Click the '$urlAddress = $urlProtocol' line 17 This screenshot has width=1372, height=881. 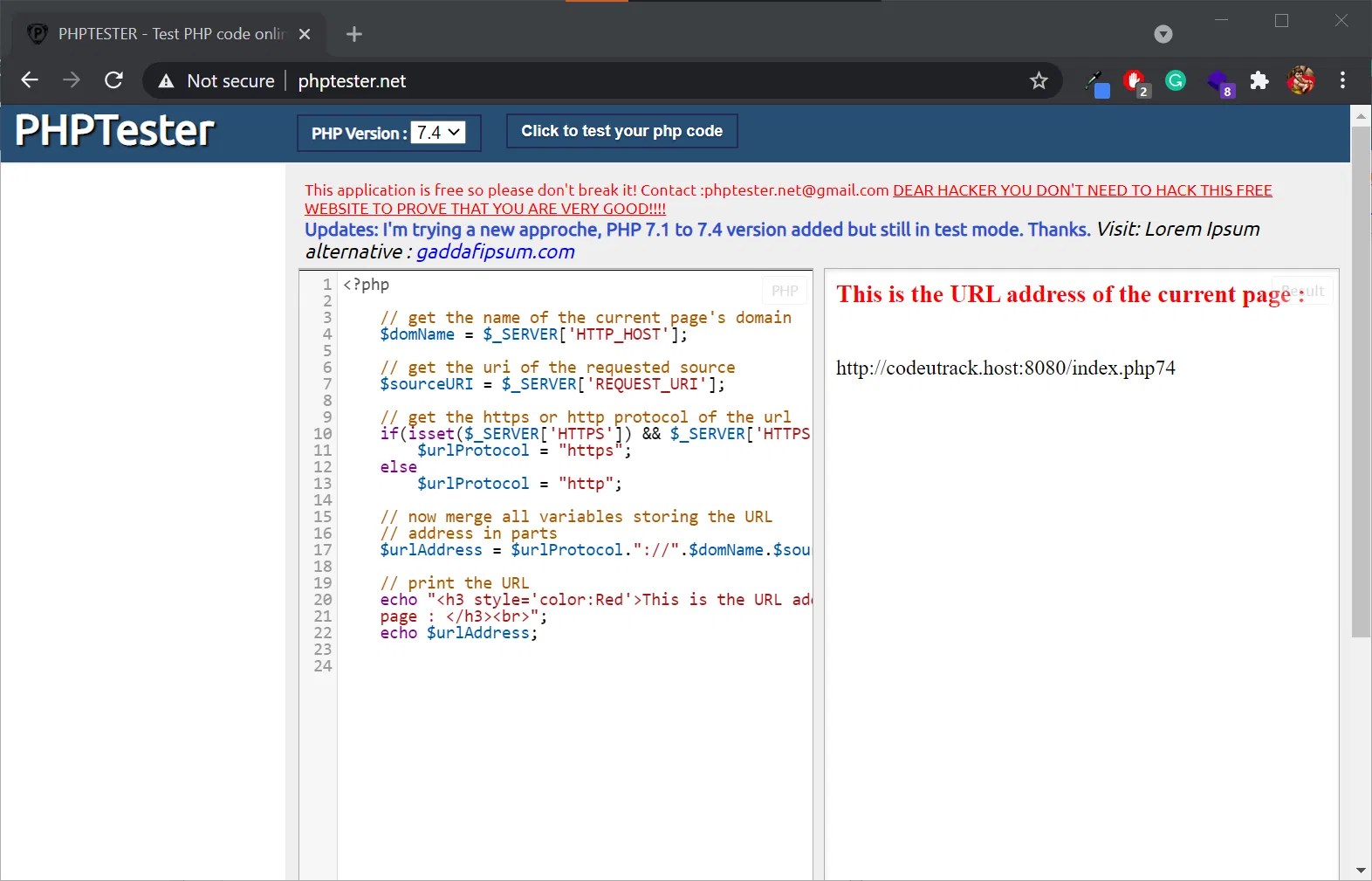595,550
